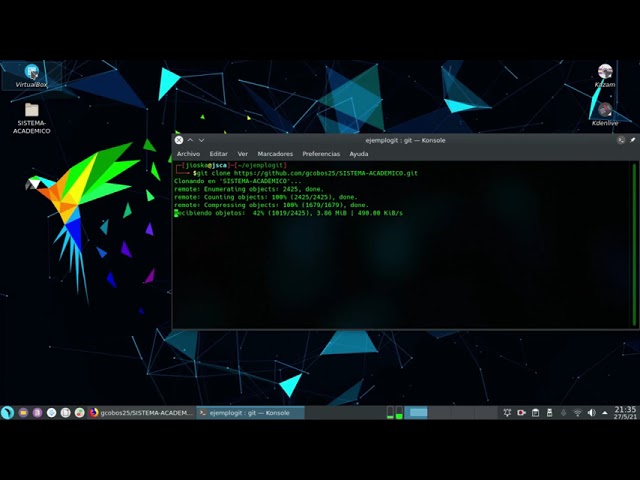This screenshot has width=640, height=480.
Task: Expand hidden system tray icons arrow
Action: click(604, 413)
